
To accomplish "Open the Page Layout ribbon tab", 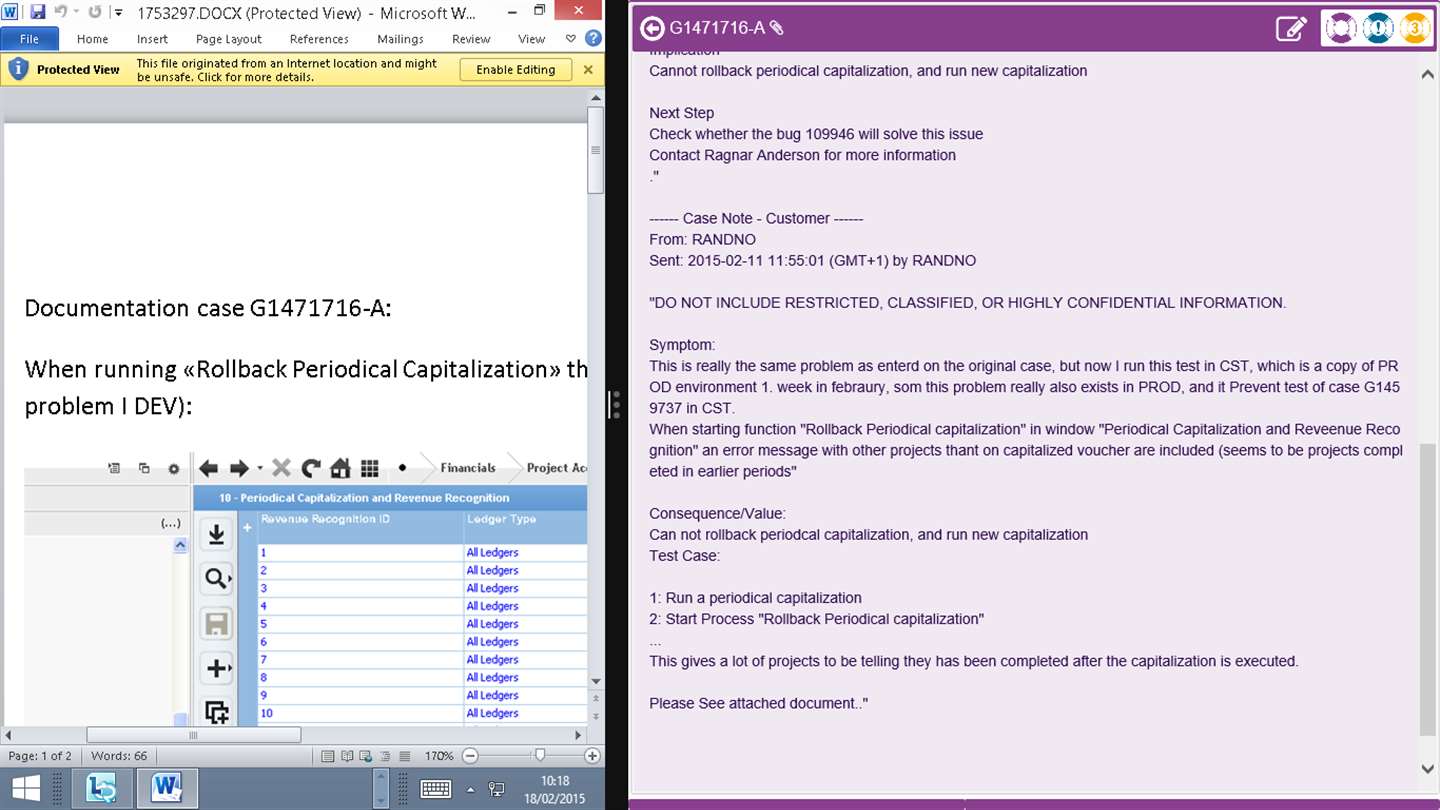I will [229, 39].
